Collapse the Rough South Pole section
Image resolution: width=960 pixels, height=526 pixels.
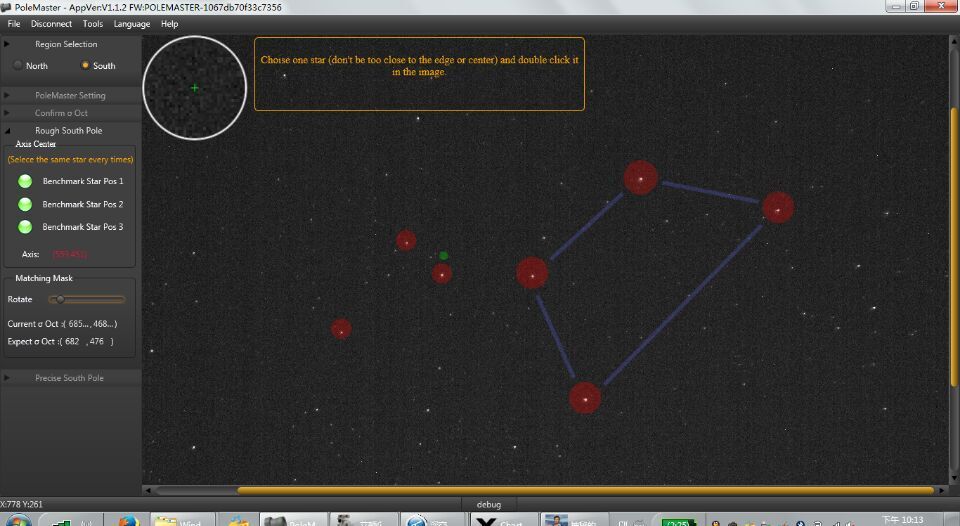70,130
